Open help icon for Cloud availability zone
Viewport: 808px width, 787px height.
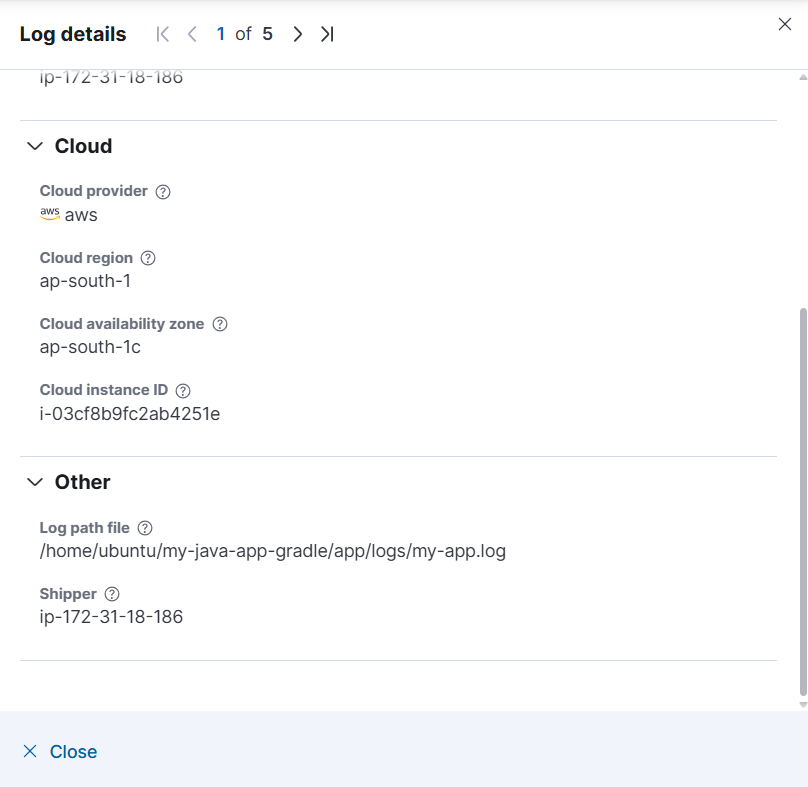[220, 324]
